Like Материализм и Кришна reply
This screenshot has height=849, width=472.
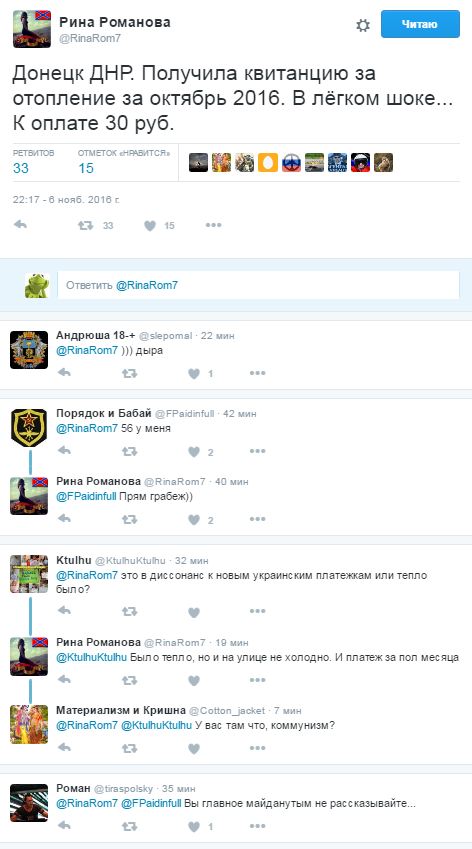(194, 748)
